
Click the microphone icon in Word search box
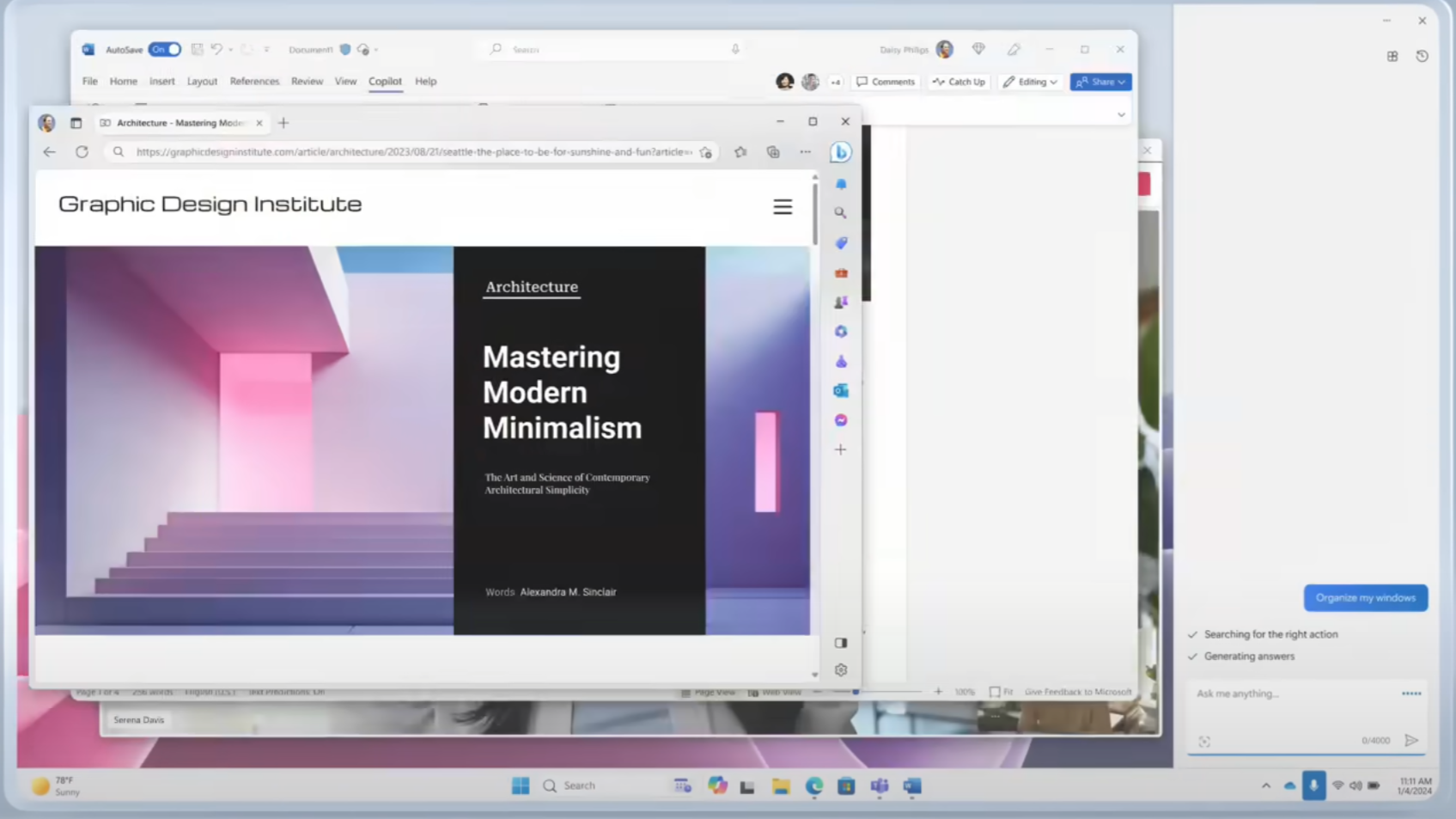735,50
